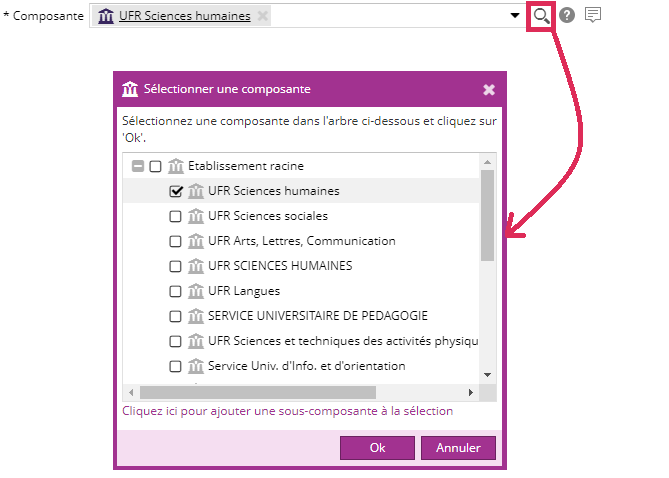
Task: Click the Annuler button
Action: tap(458, 448)
